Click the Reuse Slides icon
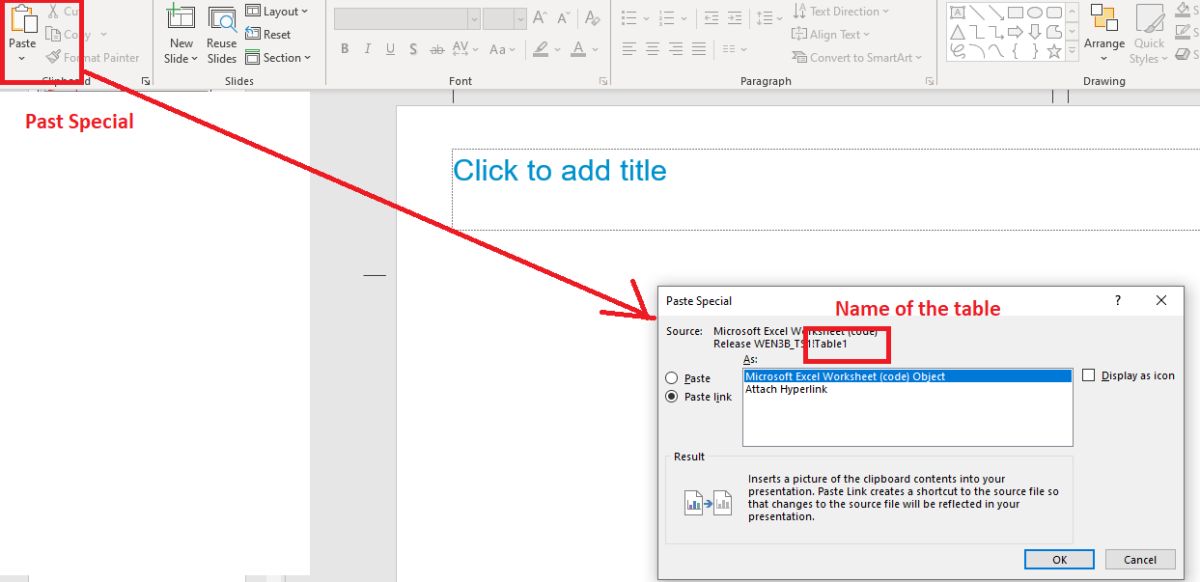Screen dimensions: 1200x582 [x=222, y=19]
